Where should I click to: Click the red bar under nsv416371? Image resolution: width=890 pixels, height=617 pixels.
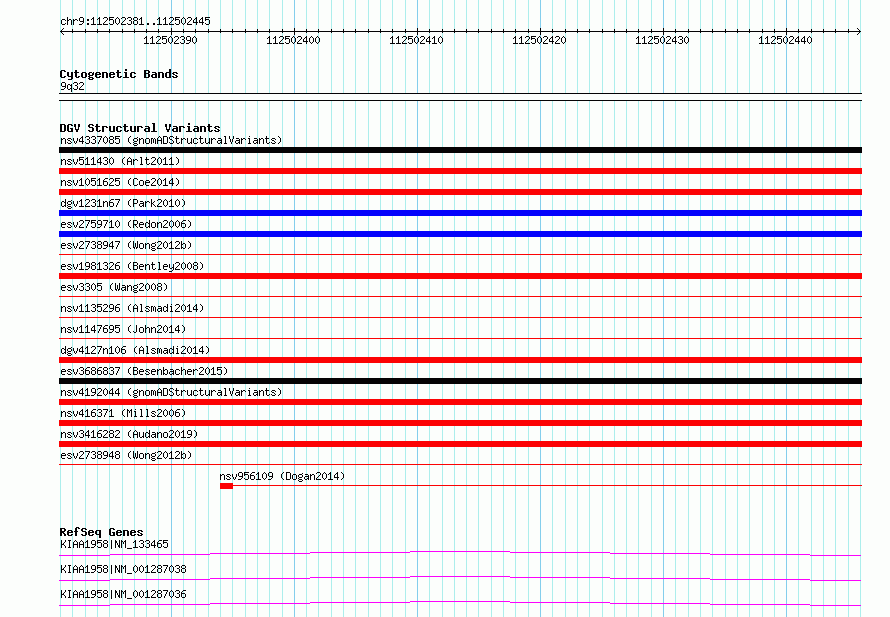pos(460,423)
